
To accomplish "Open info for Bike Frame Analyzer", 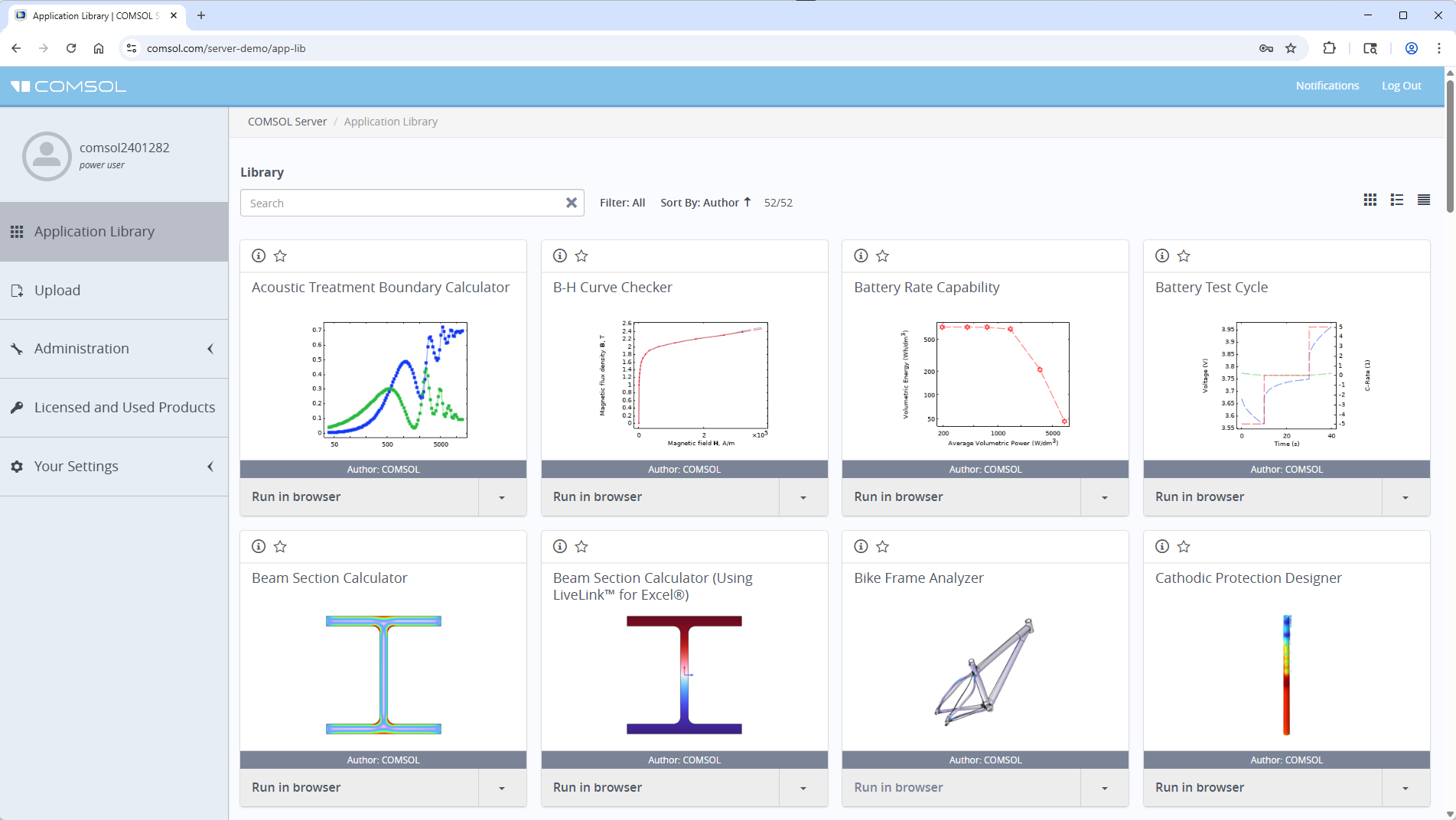I will (x=861, y=546).
